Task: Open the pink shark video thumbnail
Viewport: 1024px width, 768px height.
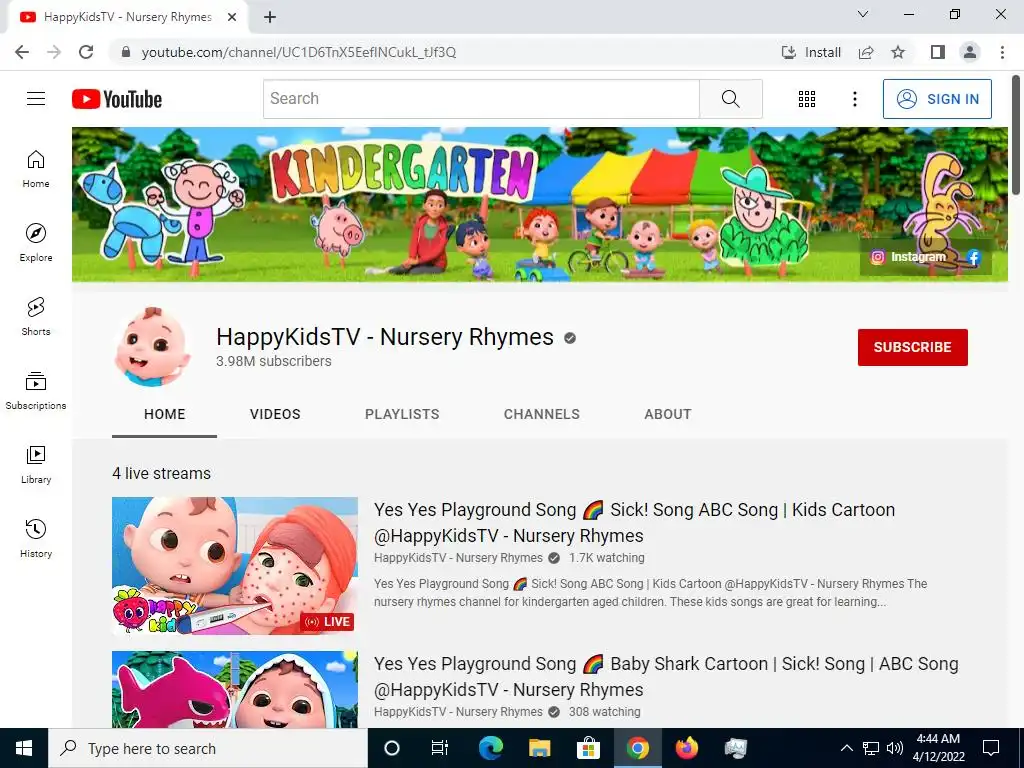Action: pyautogui.click(x=235, y=690)
